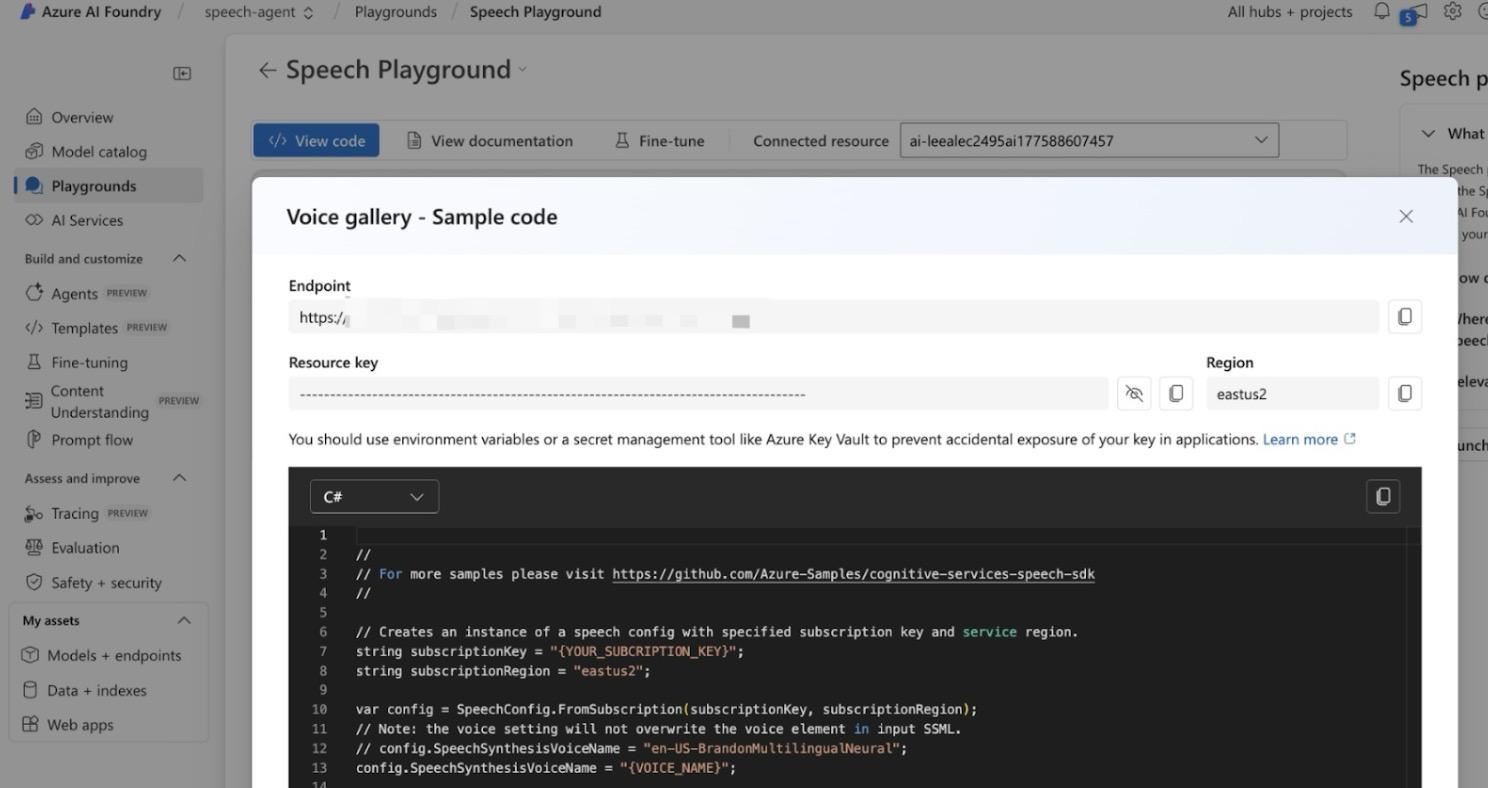This screenshot has width=1488, height=788.
Task: Copy the Resource key
Action: (x=1175, y=393)
